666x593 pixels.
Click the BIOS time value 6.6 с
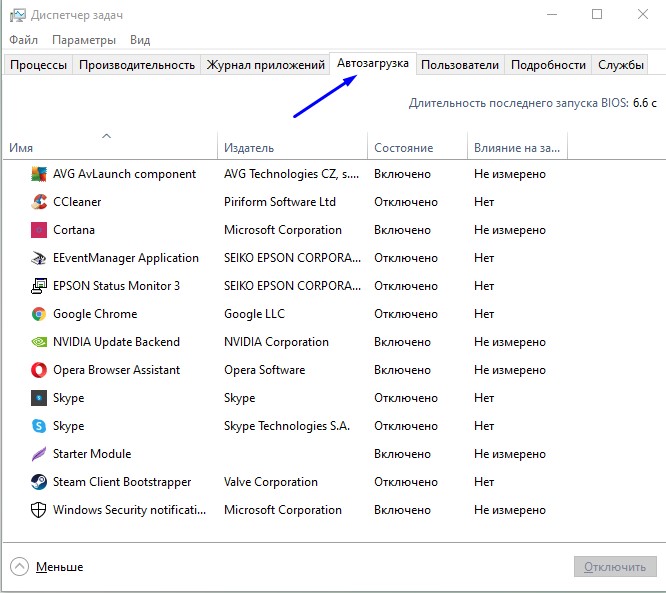pyautogui.click(x=645, y=103)
